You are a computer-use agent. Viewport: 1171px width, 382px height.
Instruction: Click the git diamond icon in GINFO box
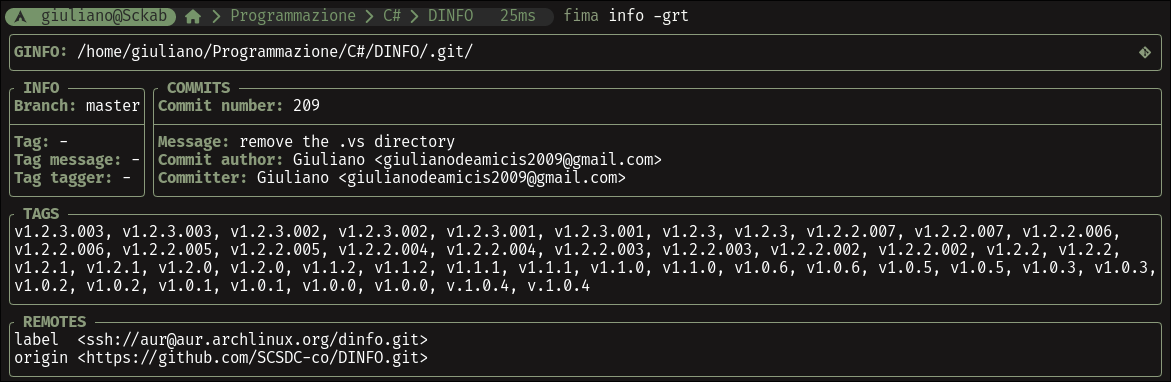(1144, 52)
